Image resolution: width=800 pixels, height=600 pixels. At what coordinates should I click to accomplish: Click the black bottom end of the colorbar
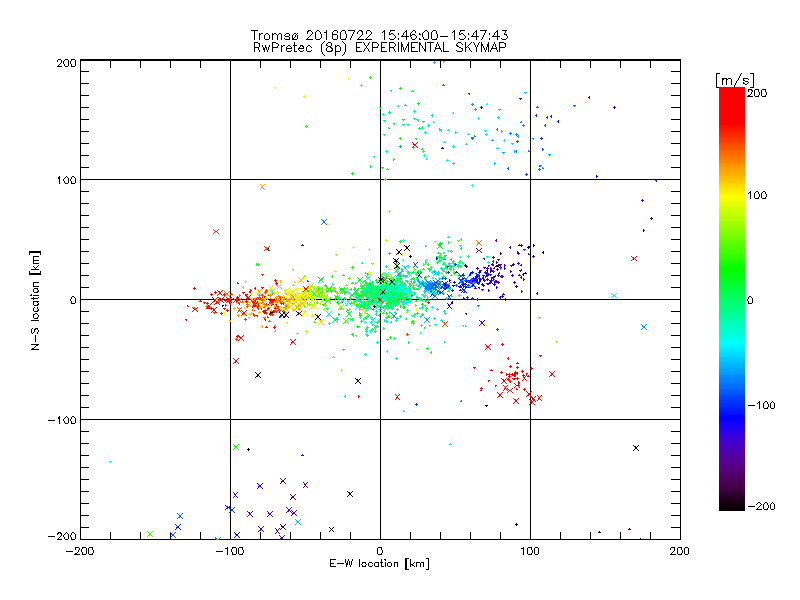[x=732, y=503]
